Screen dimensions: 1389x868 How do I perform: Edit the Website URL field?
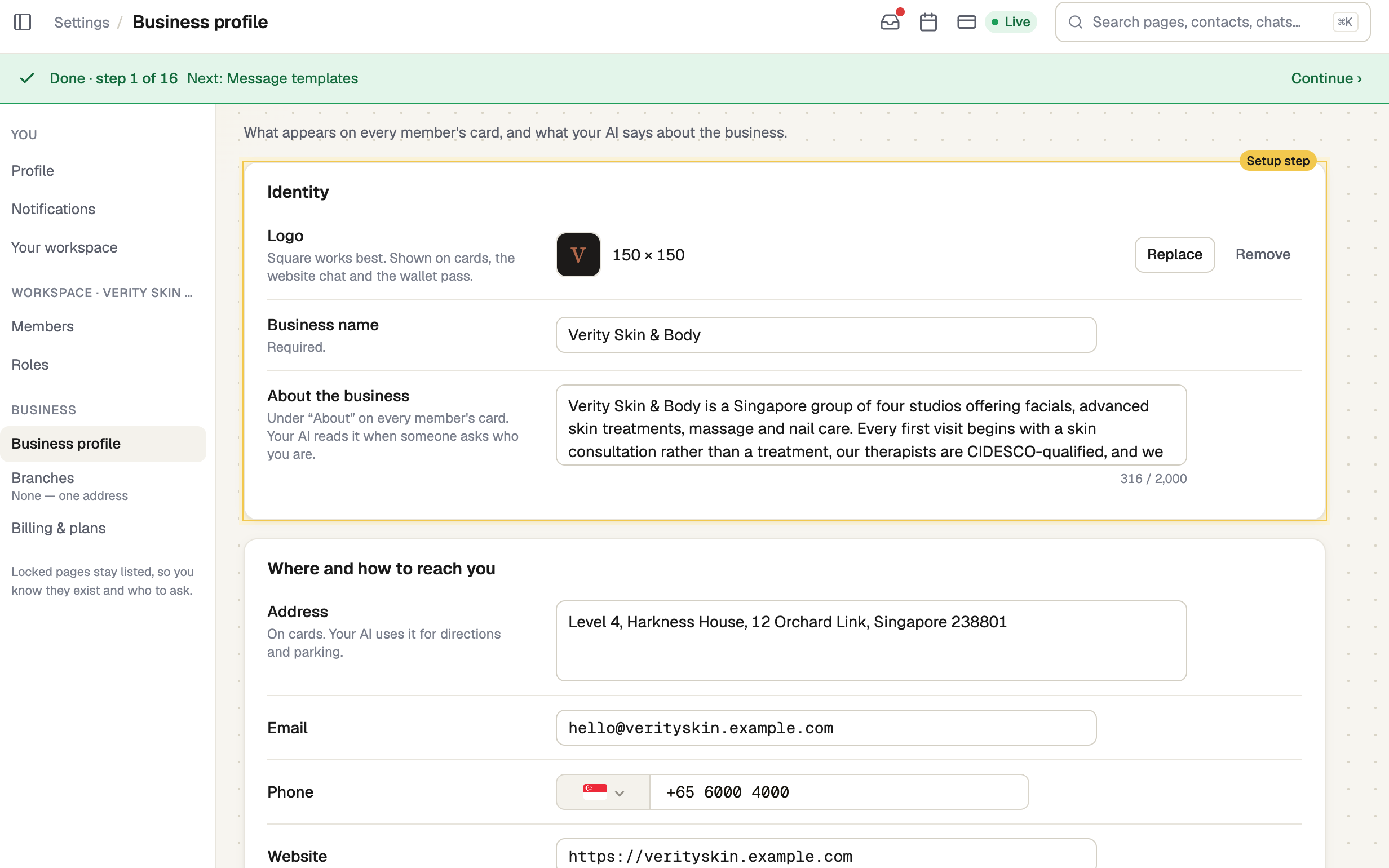pyautogui.click(x=826, y=854)
